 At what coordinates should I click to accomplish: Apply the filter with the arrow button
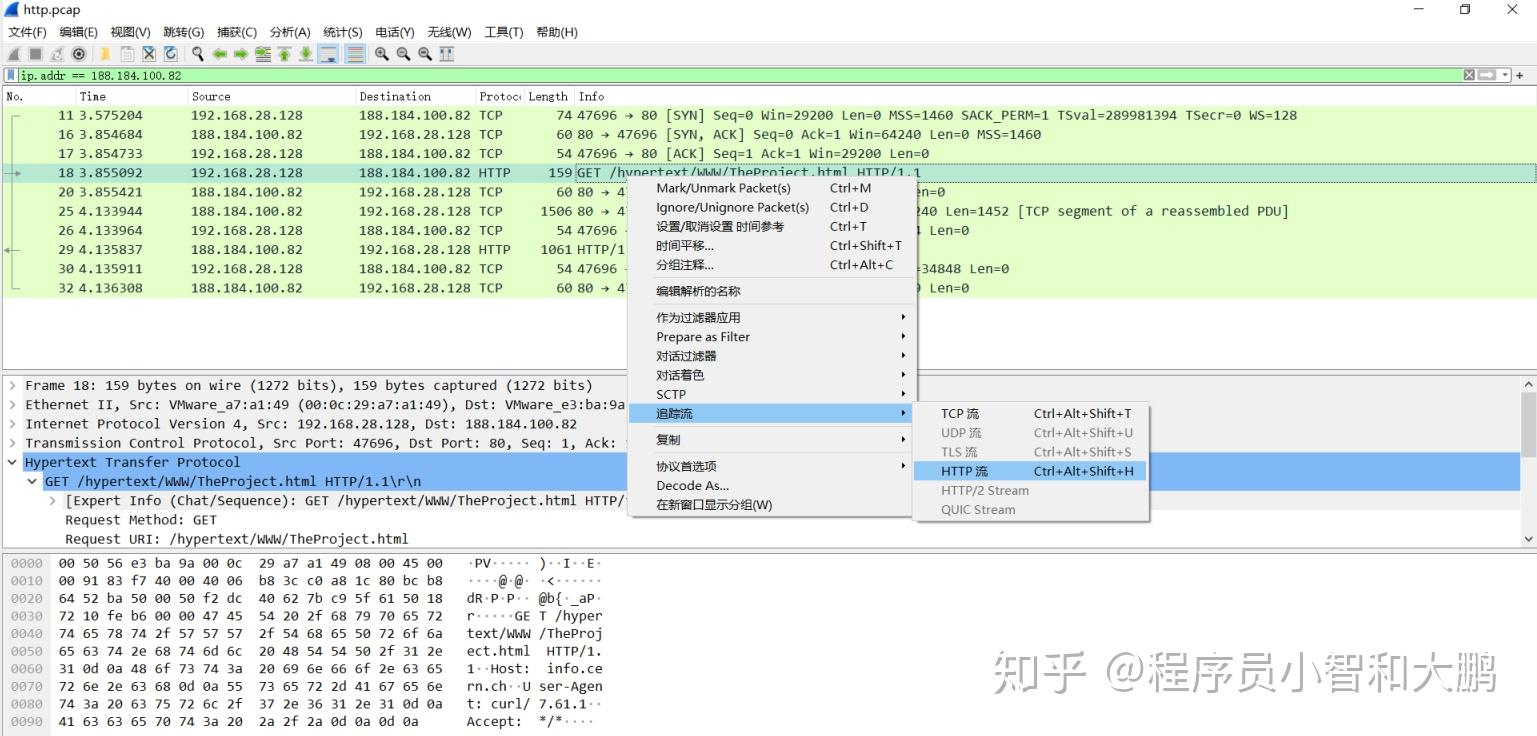[x=1489, y=73]
